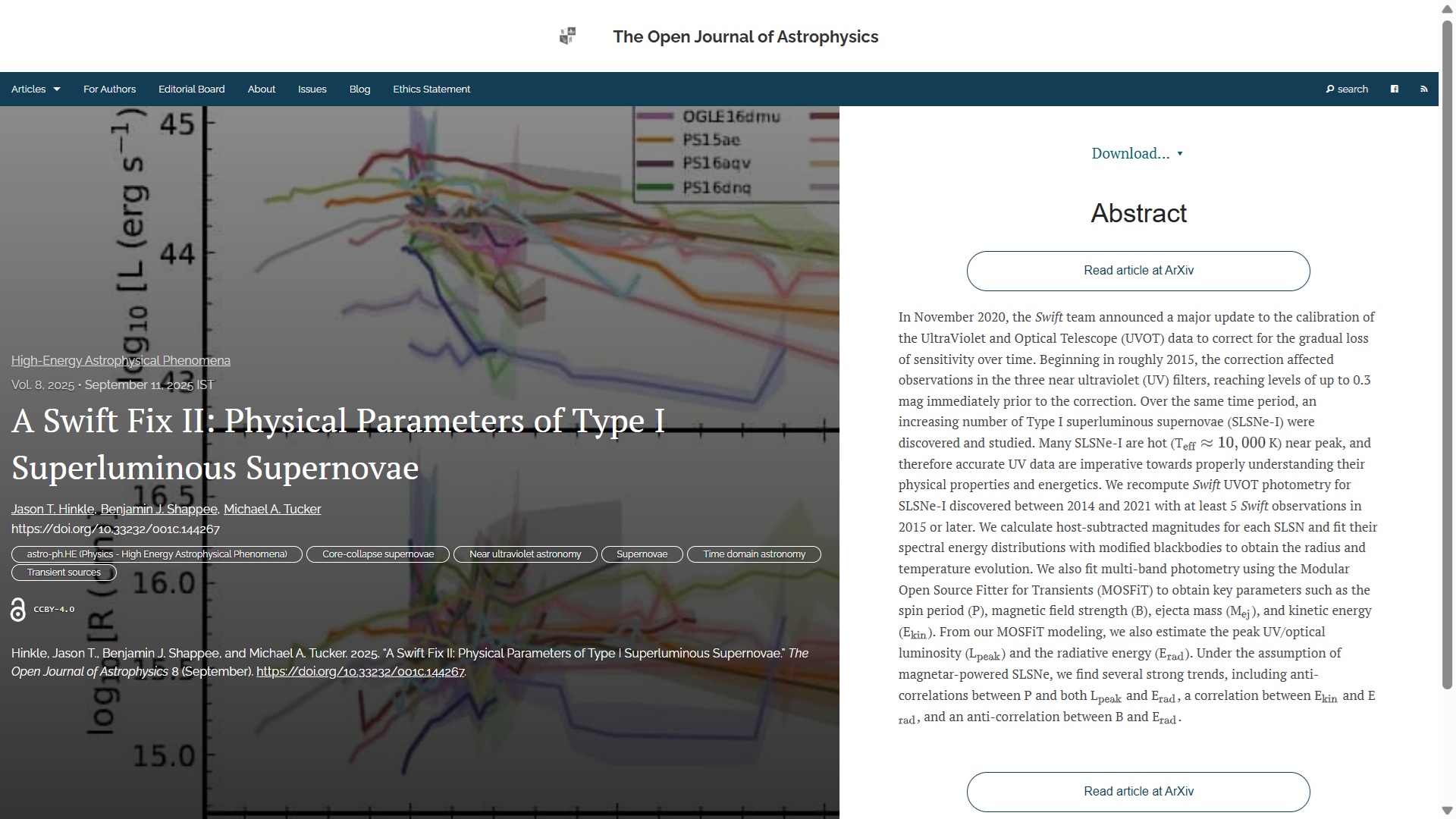This screenshot has height=819, width=1456.
Task: Click the search magnifier in navbar
Action: 1330,89
